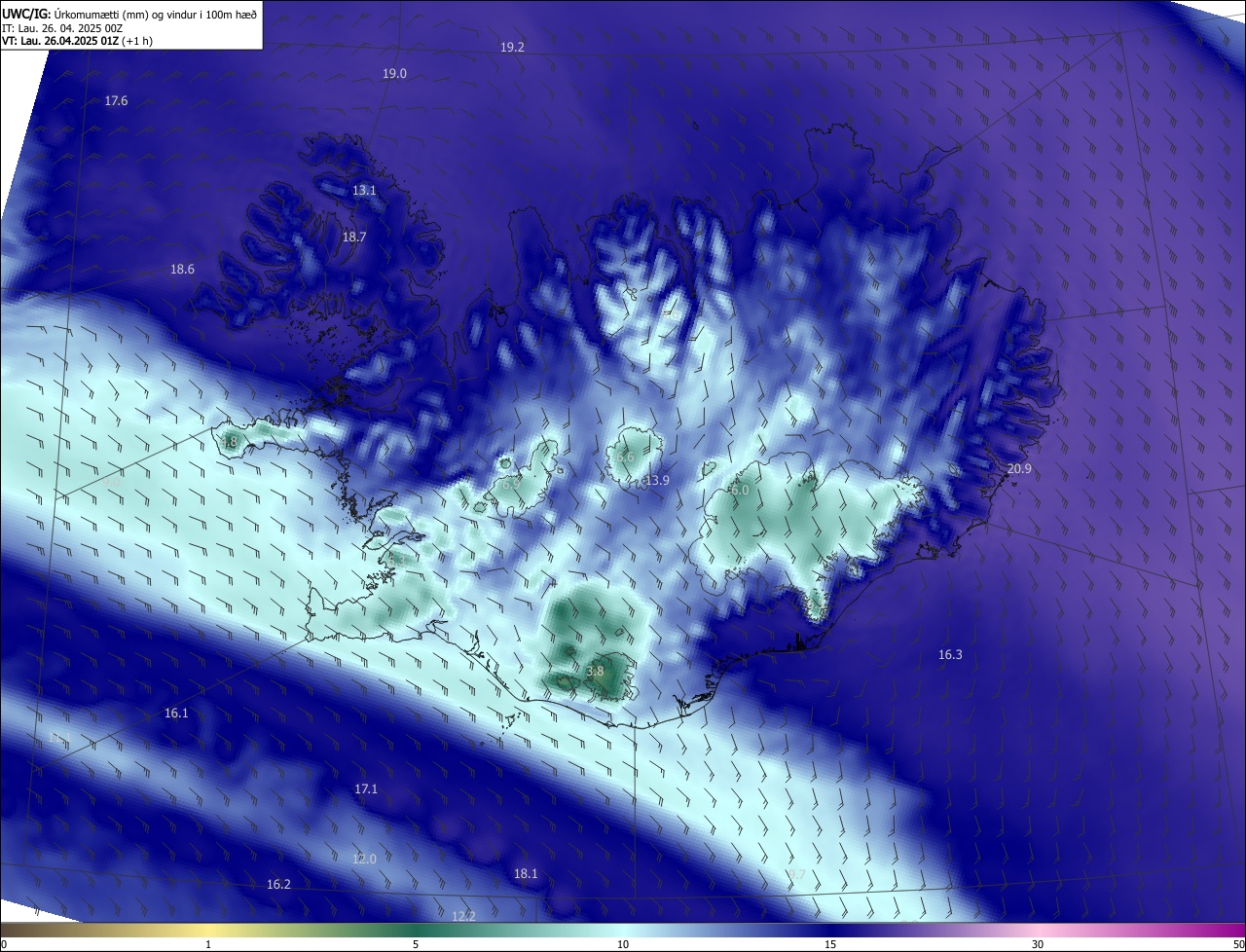Click the 13.9 value label
The image size is (1246, 952).
(x=657, y=481)
